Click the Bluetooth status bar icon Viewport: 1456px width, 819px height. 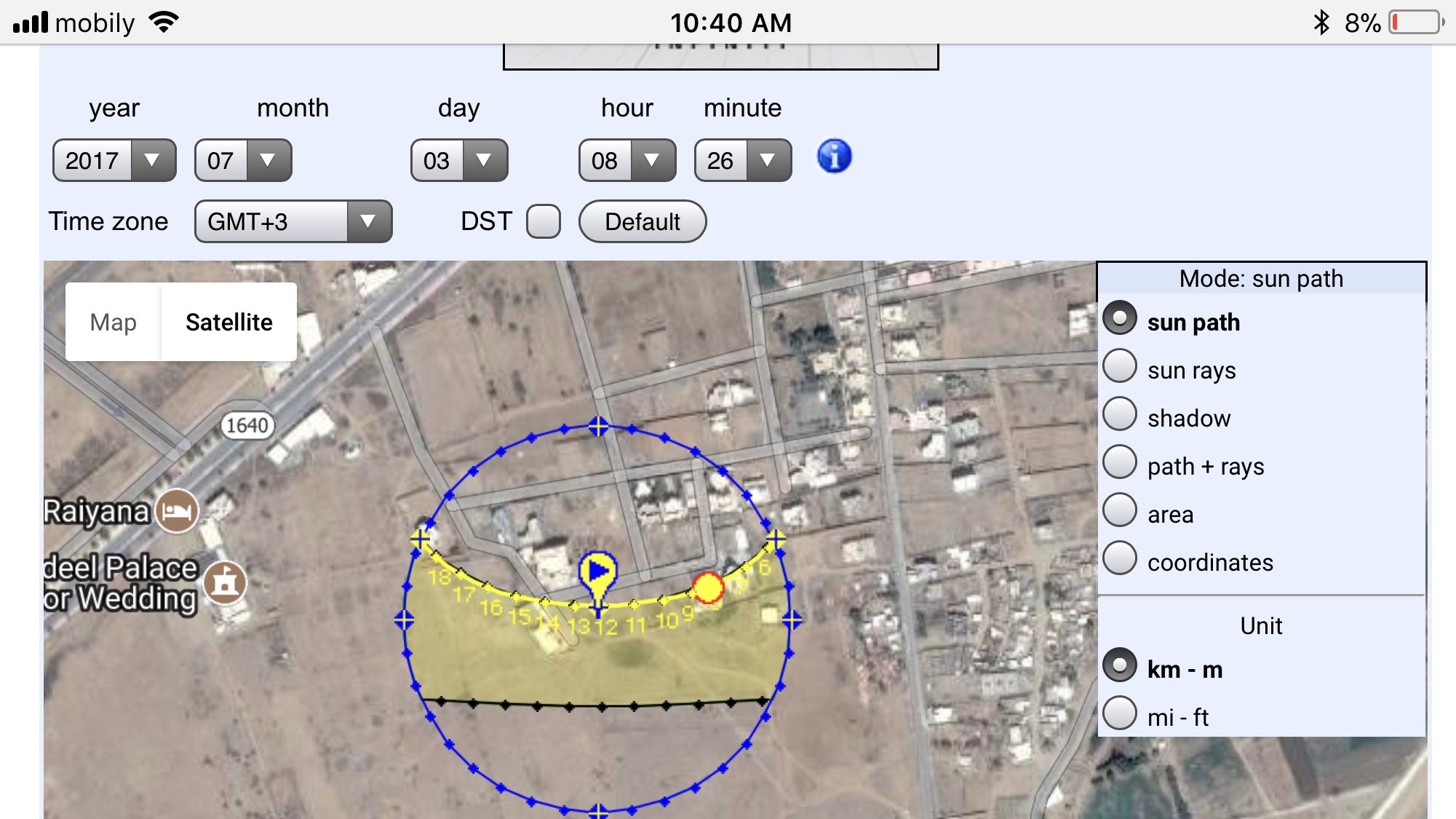click(x=1321, y=23)
